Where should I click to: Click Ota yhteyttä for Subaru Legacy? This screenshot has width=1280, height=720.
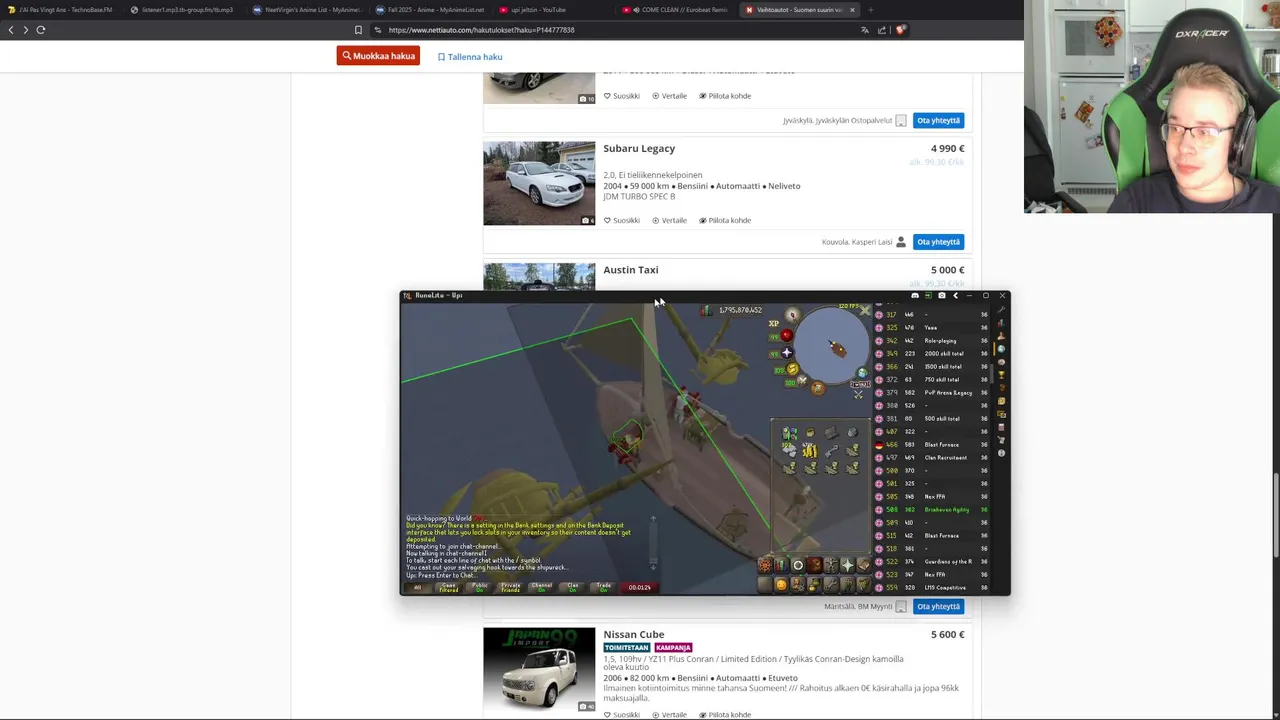(939, 241)
